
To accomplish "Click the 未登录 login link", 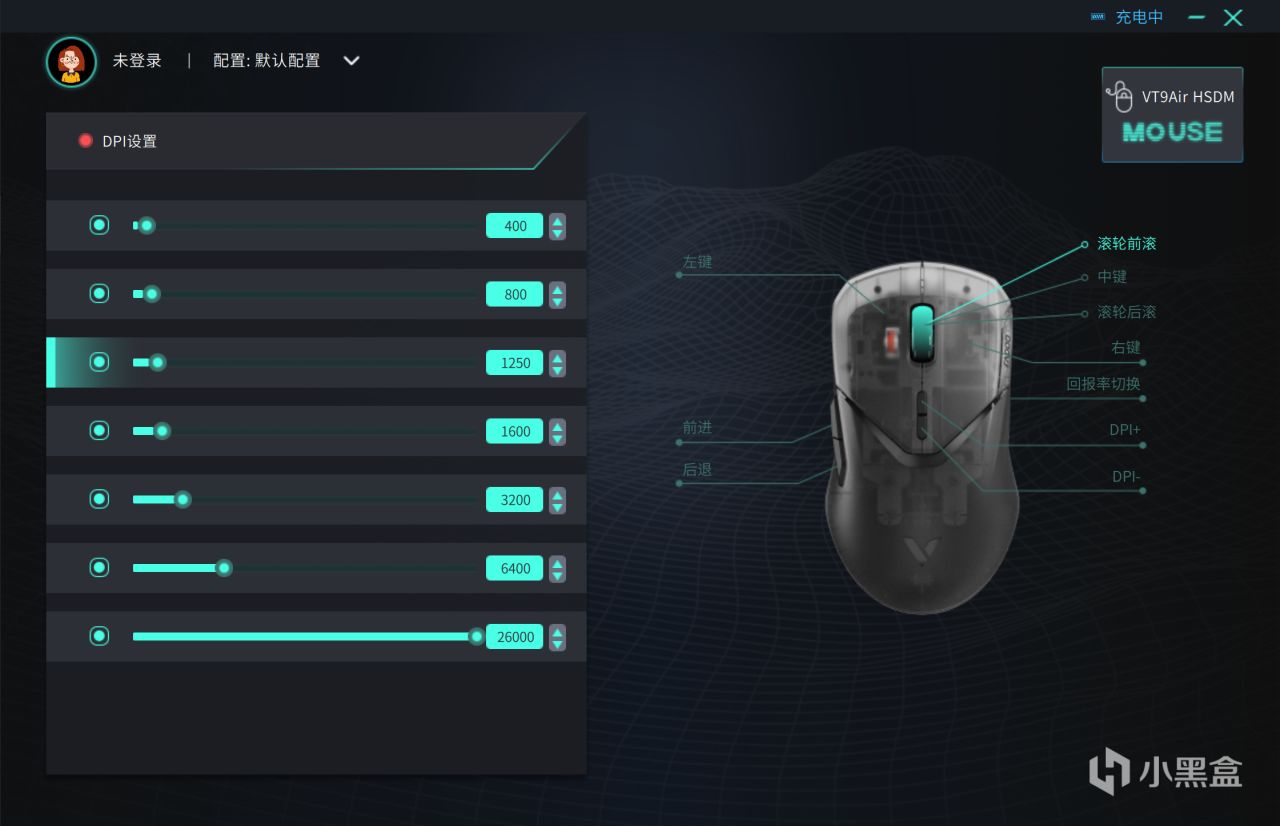I will point(137,61).
